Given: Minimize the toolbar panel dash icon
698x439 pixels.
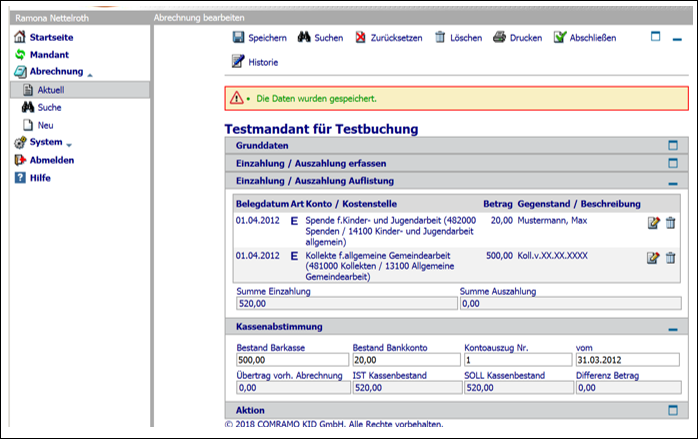Looking at the screenshot, I should (x=677, y=40).
